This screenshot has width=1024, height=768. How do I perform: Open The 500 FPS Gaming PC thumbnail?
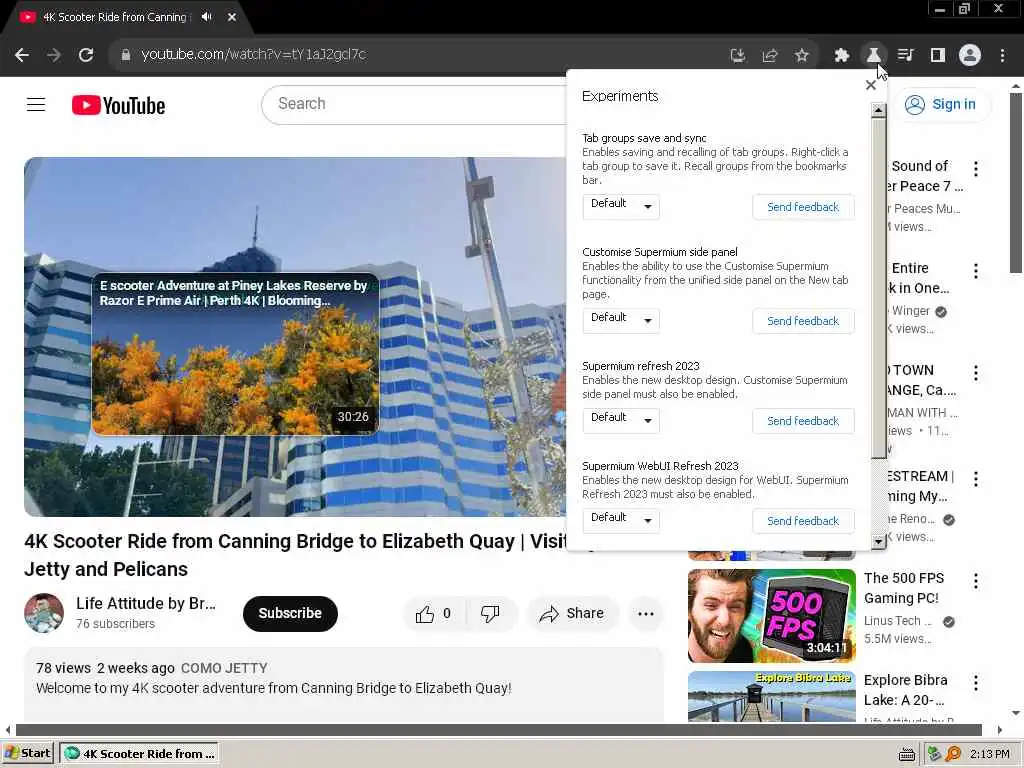coord(771,615)
